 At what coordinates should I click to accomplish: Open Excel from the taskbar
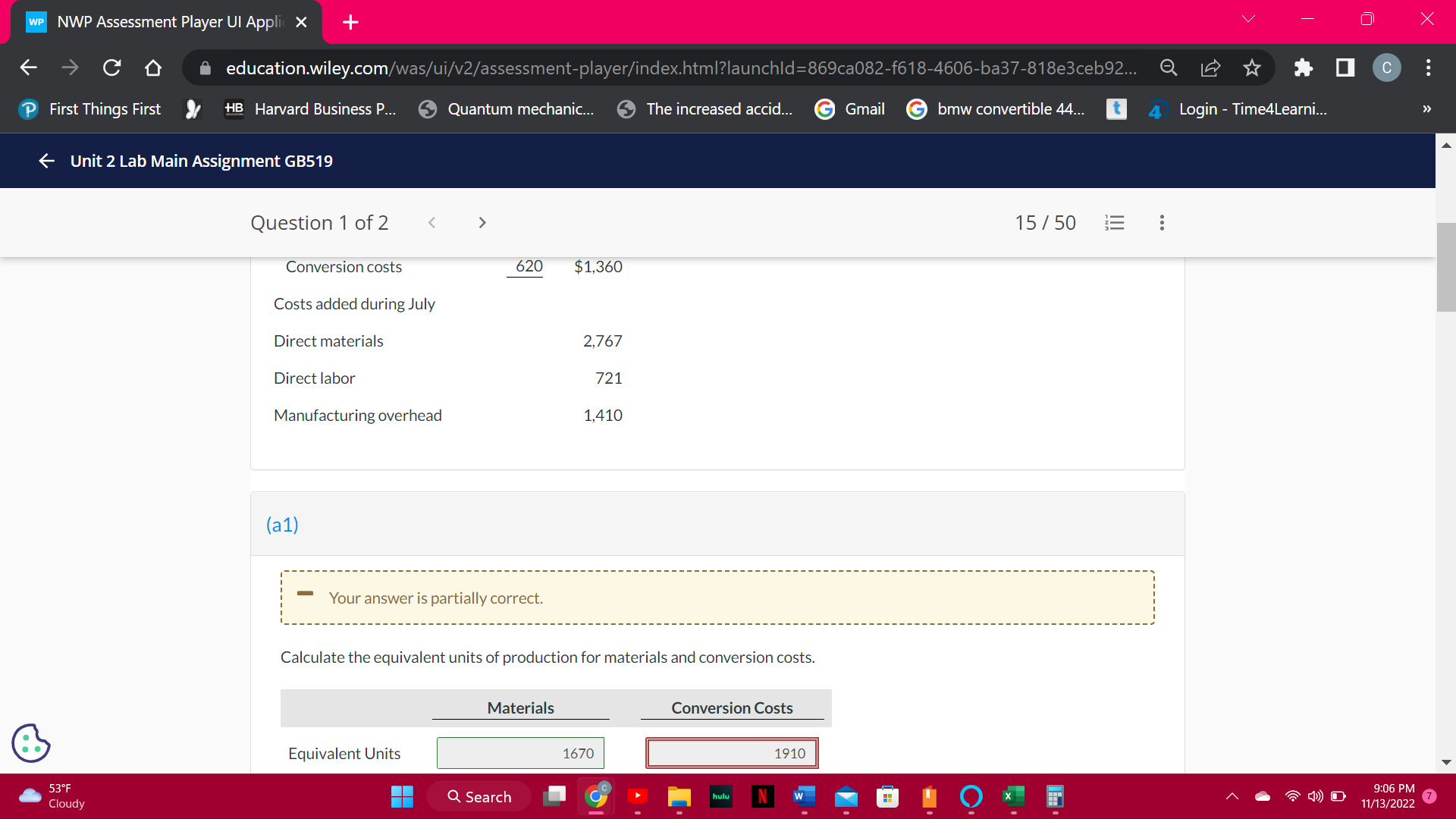click(x=1012, y=796)
